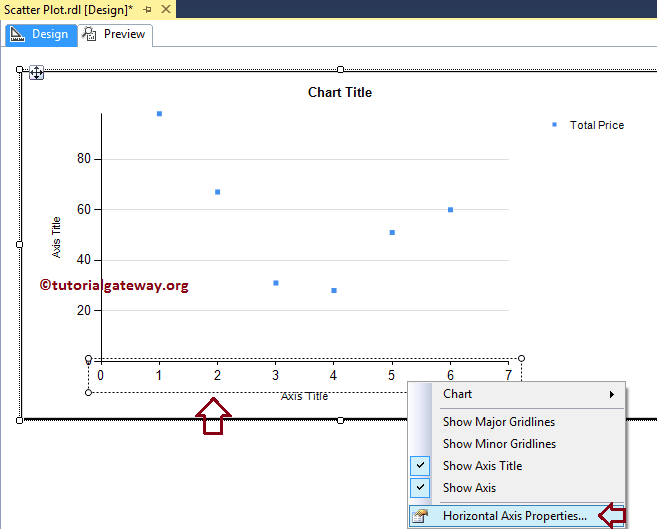The height and width of the screenshot is (529, 657).
Task: Click the Chart submenu arrow
Action: (612, 394)
